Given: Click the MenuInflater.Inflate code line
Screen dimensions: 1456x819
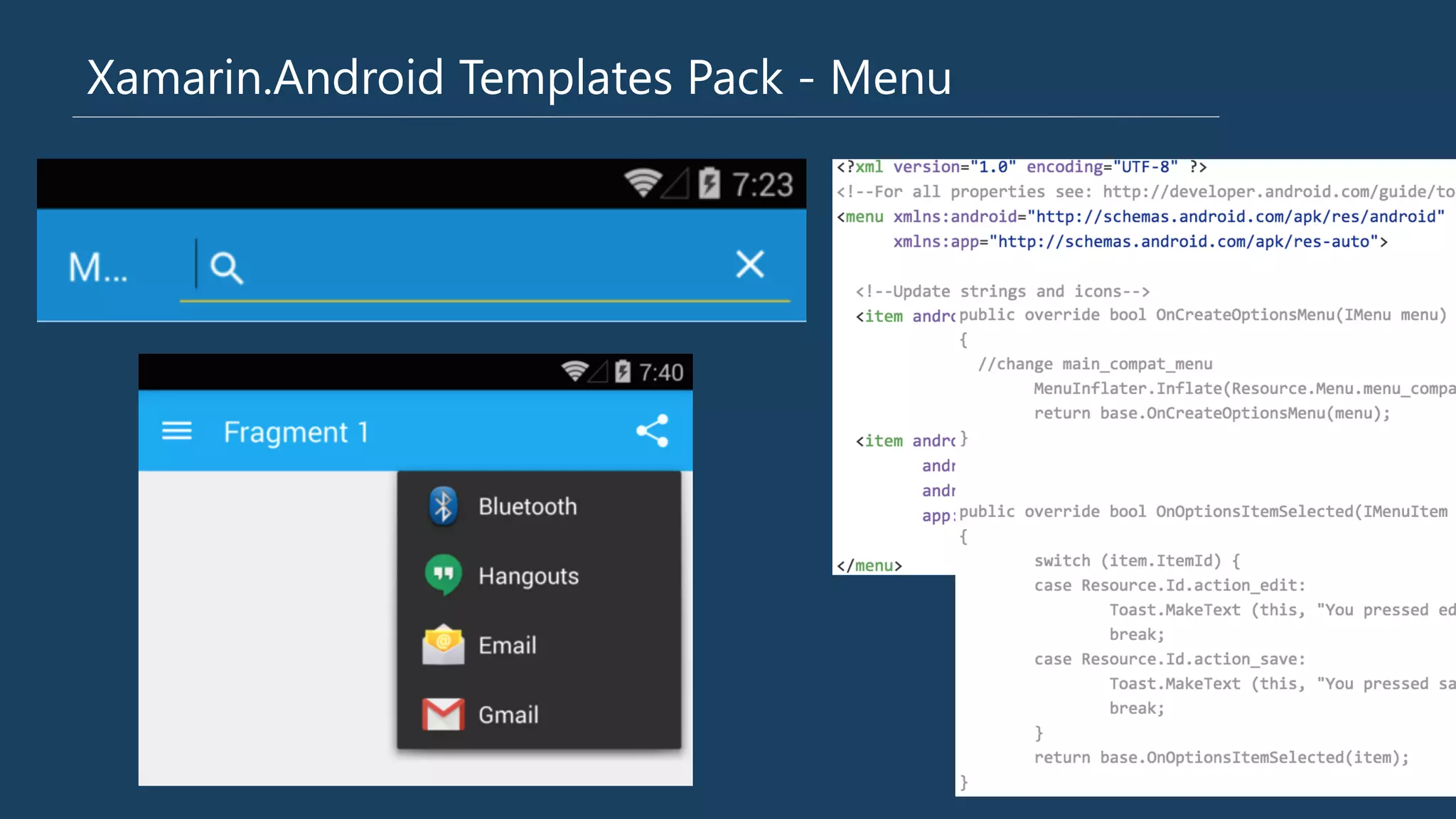Looking at the screenshot, I should (x=1245, y=389).
